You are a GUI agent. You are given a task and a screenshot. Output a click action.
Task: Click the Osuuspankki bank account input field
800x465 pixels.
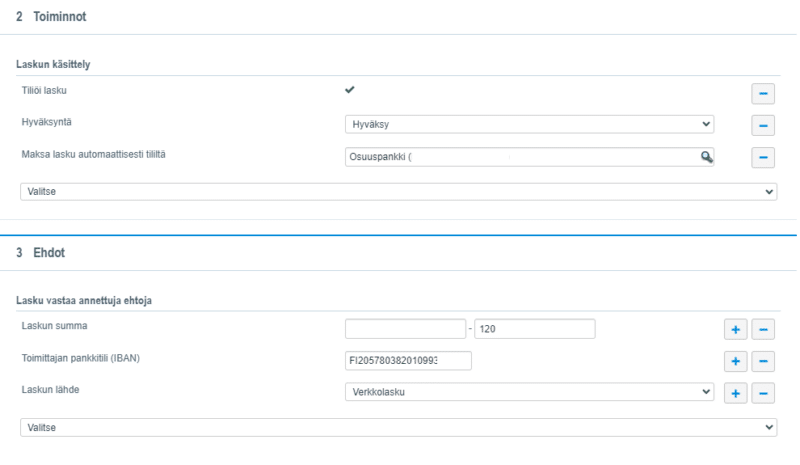[520, 157]
